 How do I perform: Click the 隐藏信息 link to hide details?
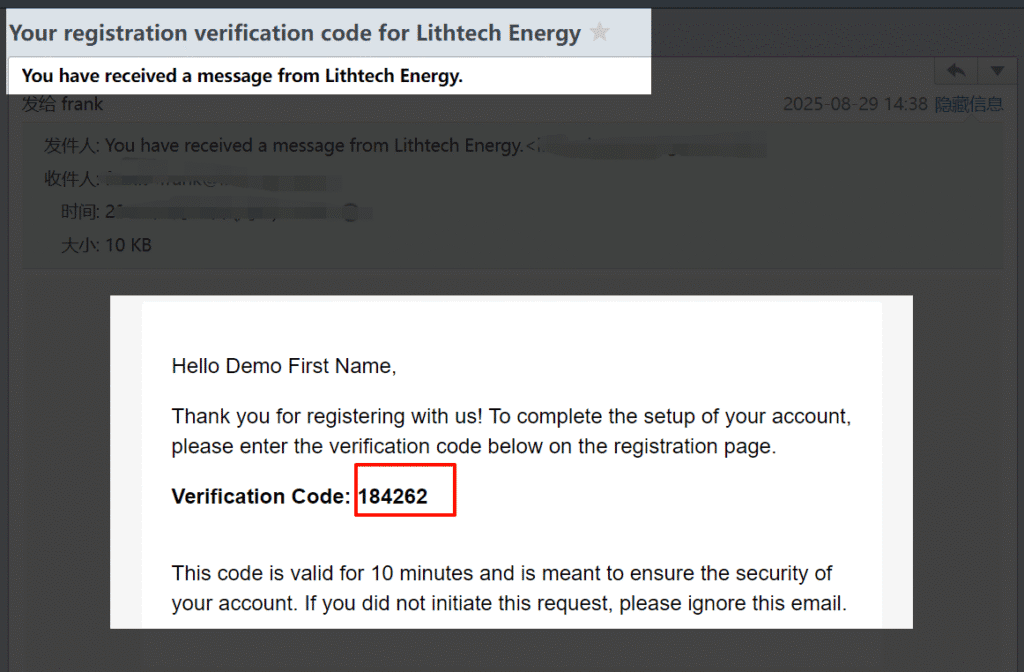(x=968, y=104)
